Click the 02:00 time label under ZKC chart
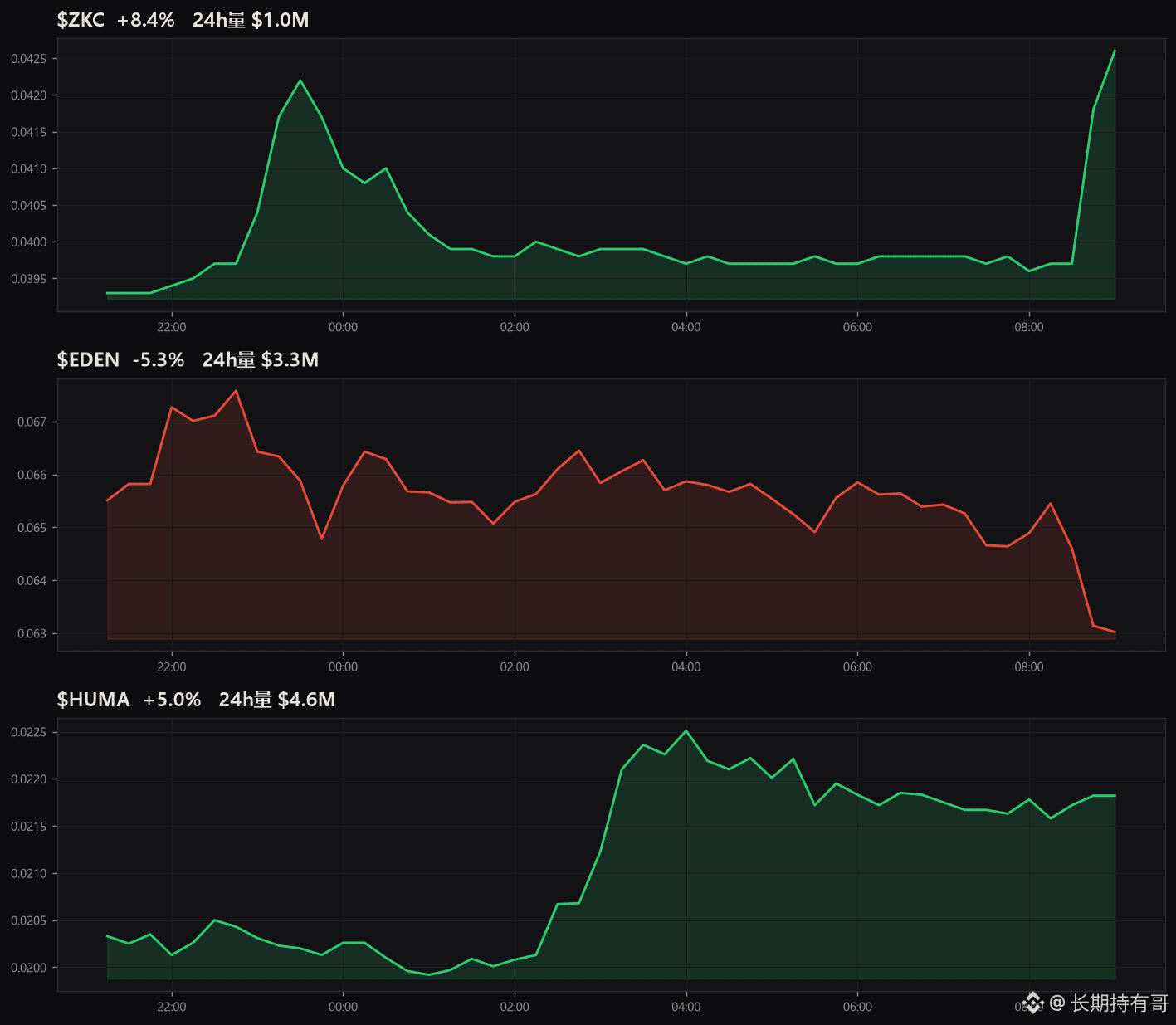The image size is (1176, 1025). click(515, 327)
